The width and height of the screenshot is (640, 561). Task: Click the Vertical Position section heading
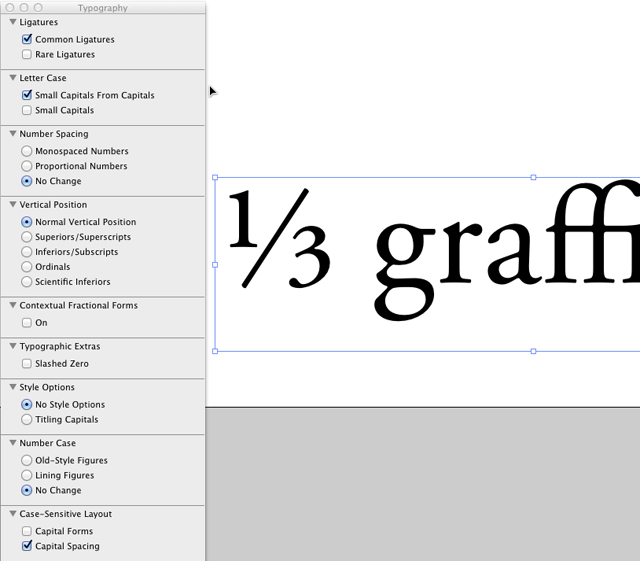[53, 205]
